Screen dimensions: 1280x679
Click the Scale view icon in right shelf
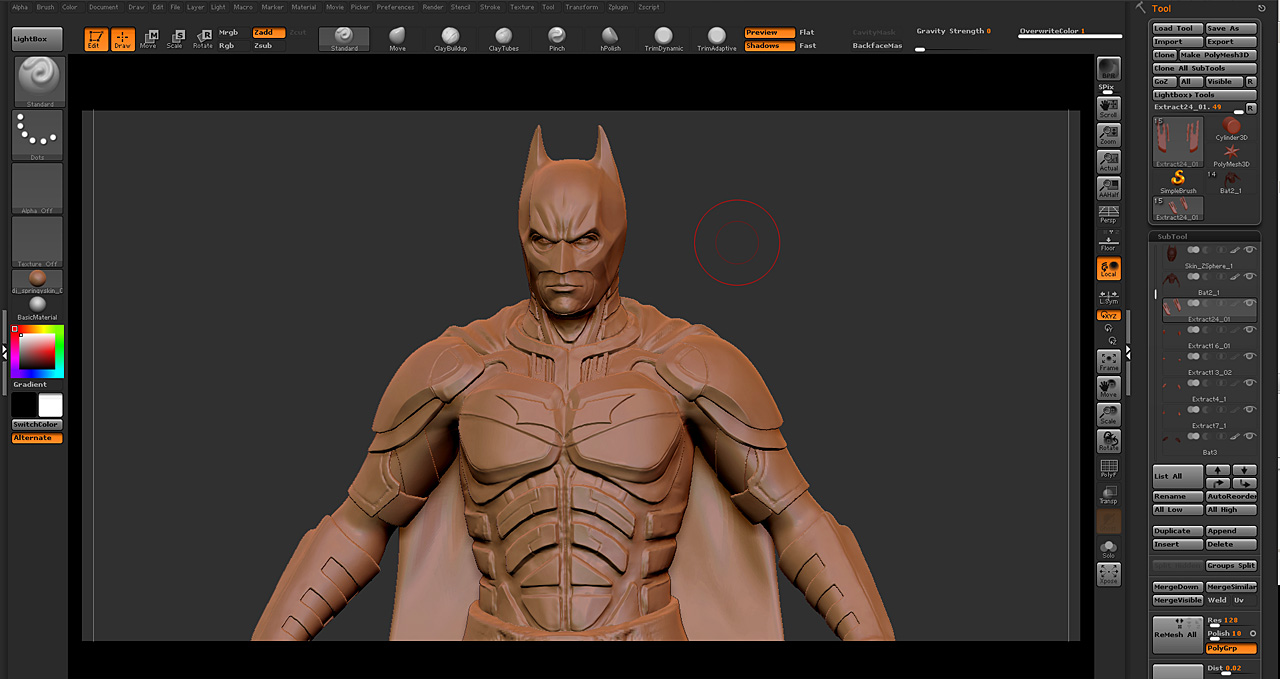(x=1108, y=415)
